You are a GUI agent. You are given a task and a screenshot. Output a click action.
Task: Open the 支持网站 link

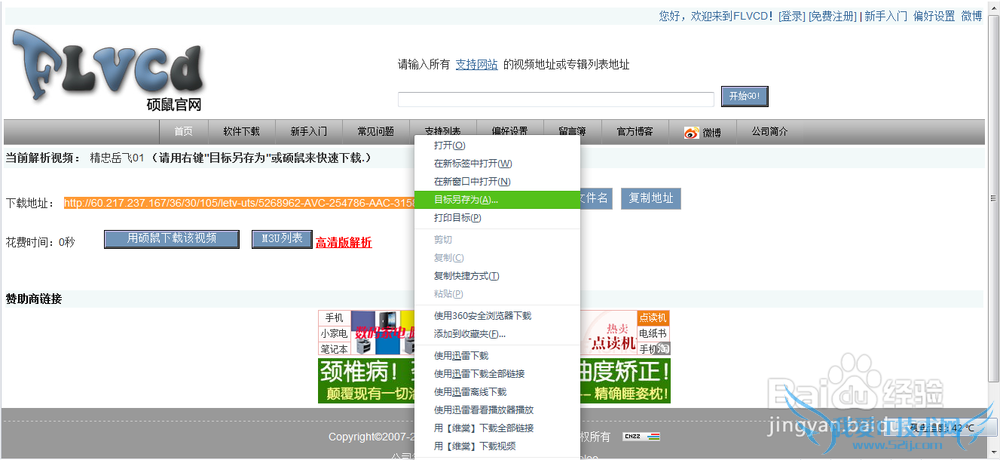[x=476, y=64]
